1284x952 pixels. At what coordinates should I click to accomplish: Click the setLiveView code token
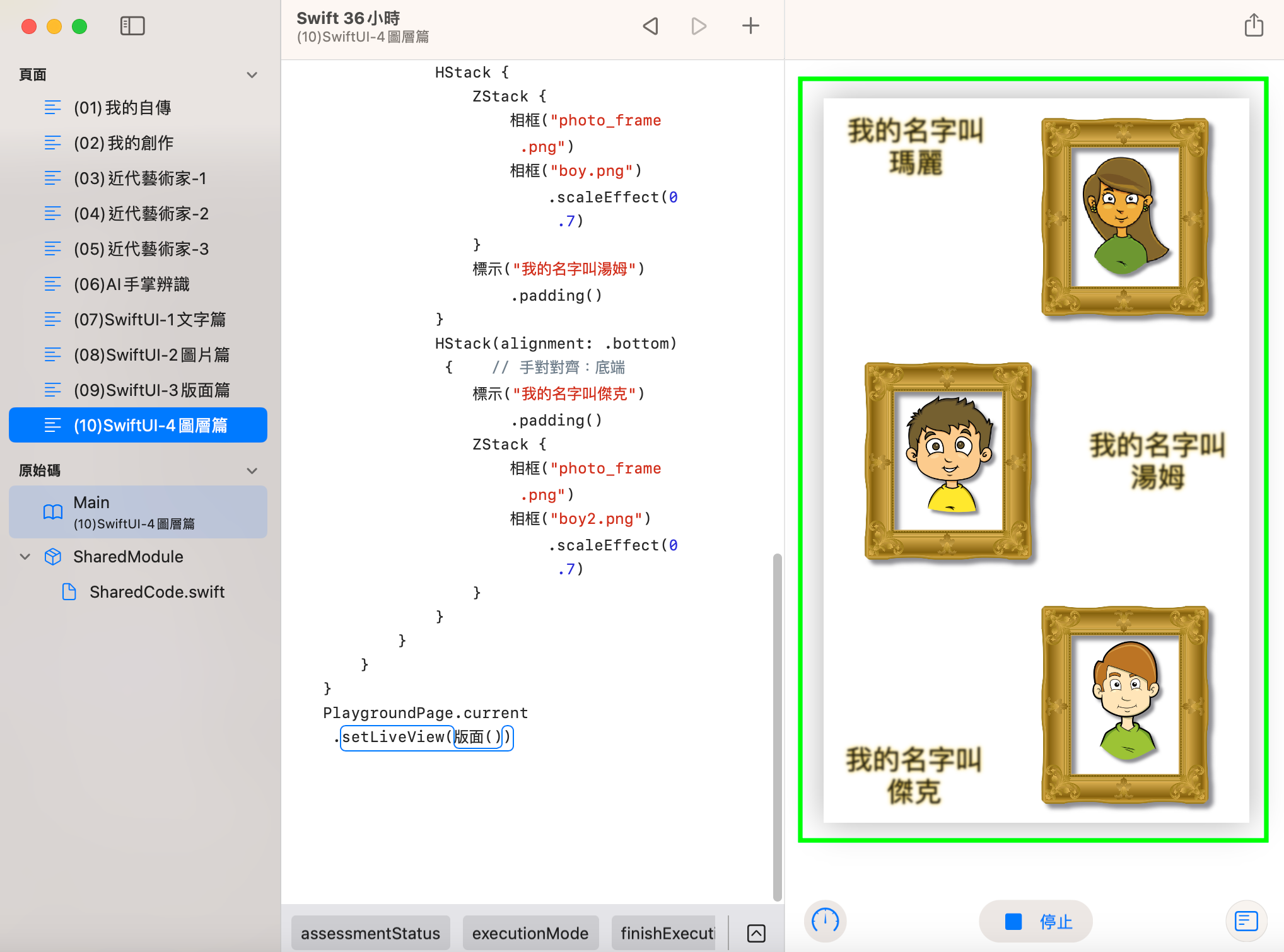point(394,737)
